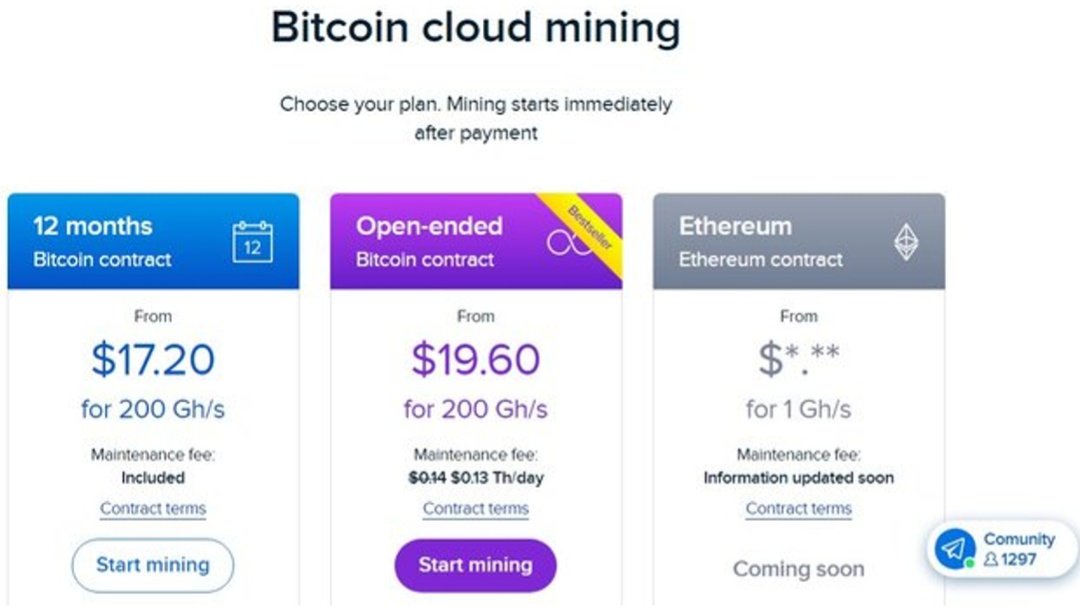Click the Bitcoin cloud mining heading

(476, 28)
